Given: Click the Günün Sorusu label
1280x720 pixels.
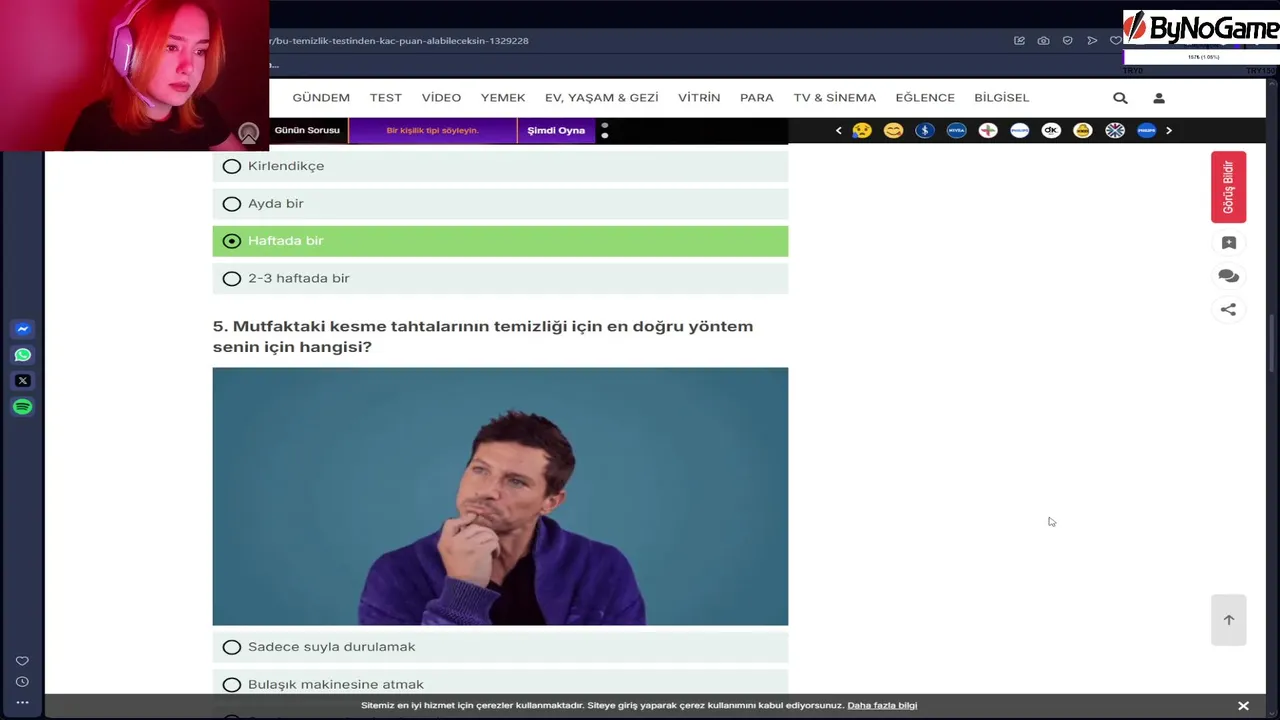Looking at the screenshot, I should 307,131.
